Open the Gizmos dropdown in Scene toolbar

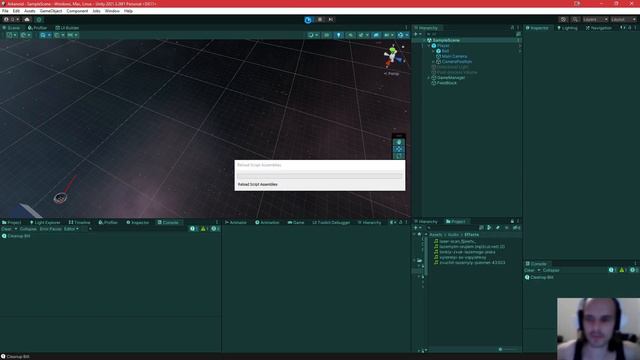pos(402,35)
